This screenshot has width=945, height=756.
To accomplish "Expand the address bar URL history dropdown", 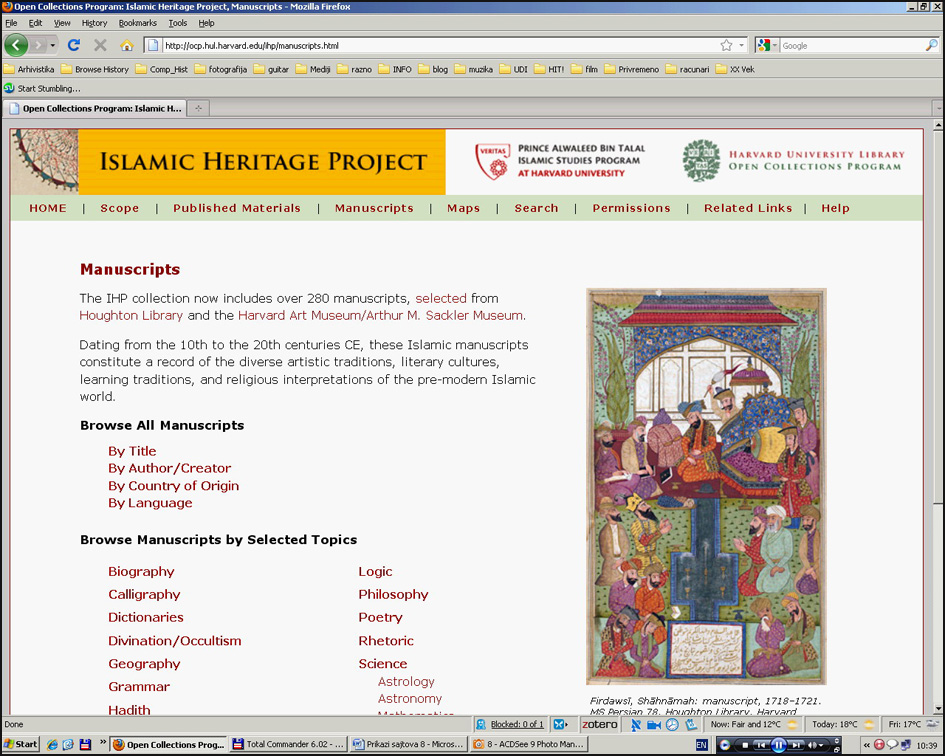I will click(741, 45).
